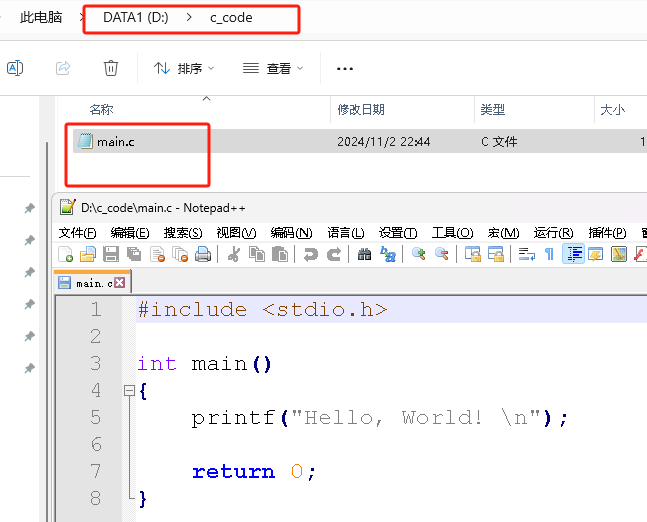Click the 此电脑 breadcrumb
The image size is (647, 522).
41,17
